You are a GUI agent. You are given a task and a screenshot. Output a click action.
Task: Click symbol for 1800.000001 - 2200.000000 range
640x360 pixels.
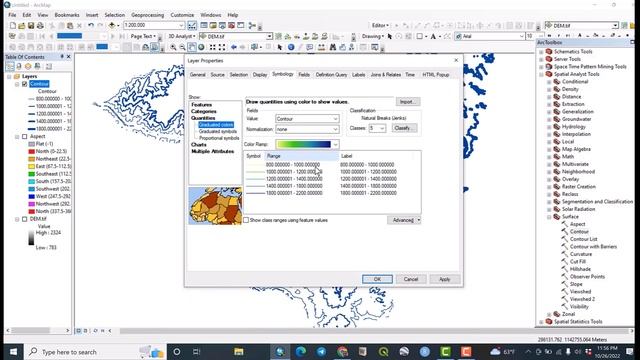pos(255,193)
